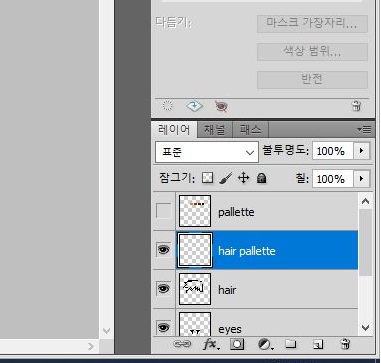Click the canvas vertical scroll down arrow

[x=106, y=331]
